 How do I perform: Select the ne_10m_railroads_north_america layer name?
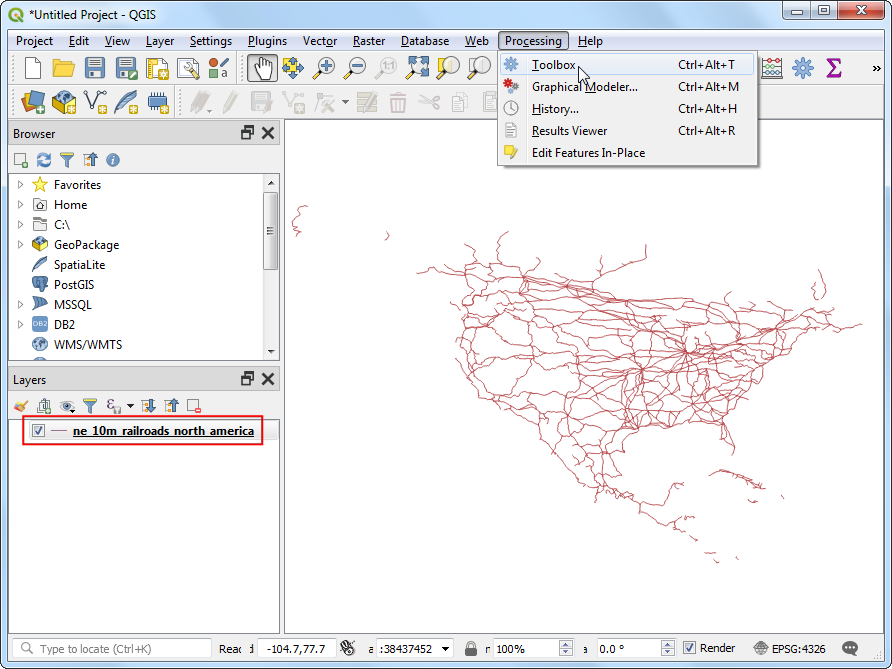[x=163, y=431]
